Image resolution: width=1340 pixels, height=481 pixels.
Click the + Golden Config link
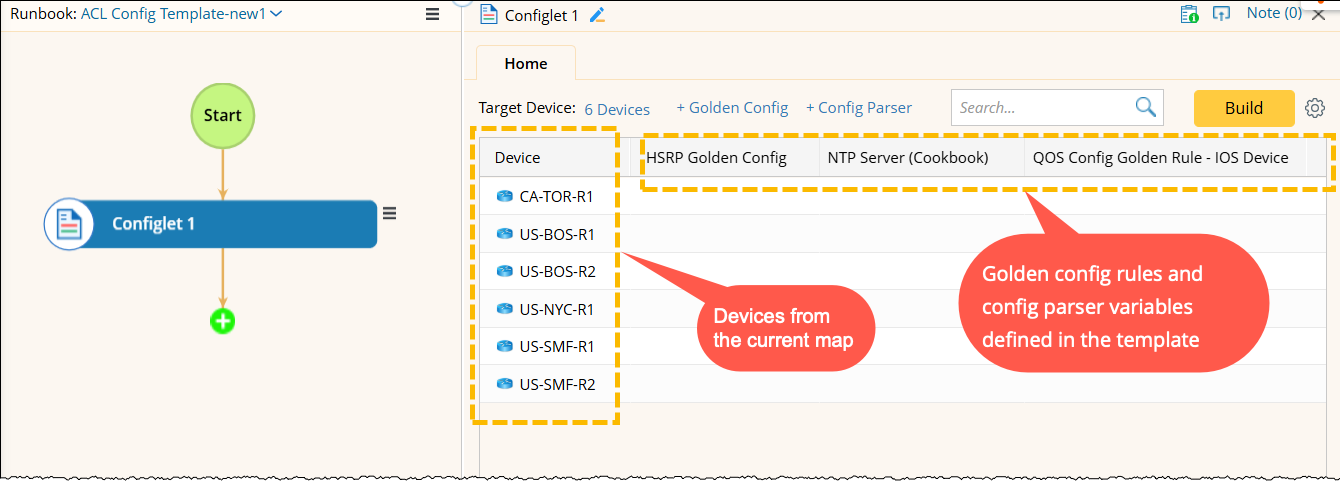[x=732, y=108]
